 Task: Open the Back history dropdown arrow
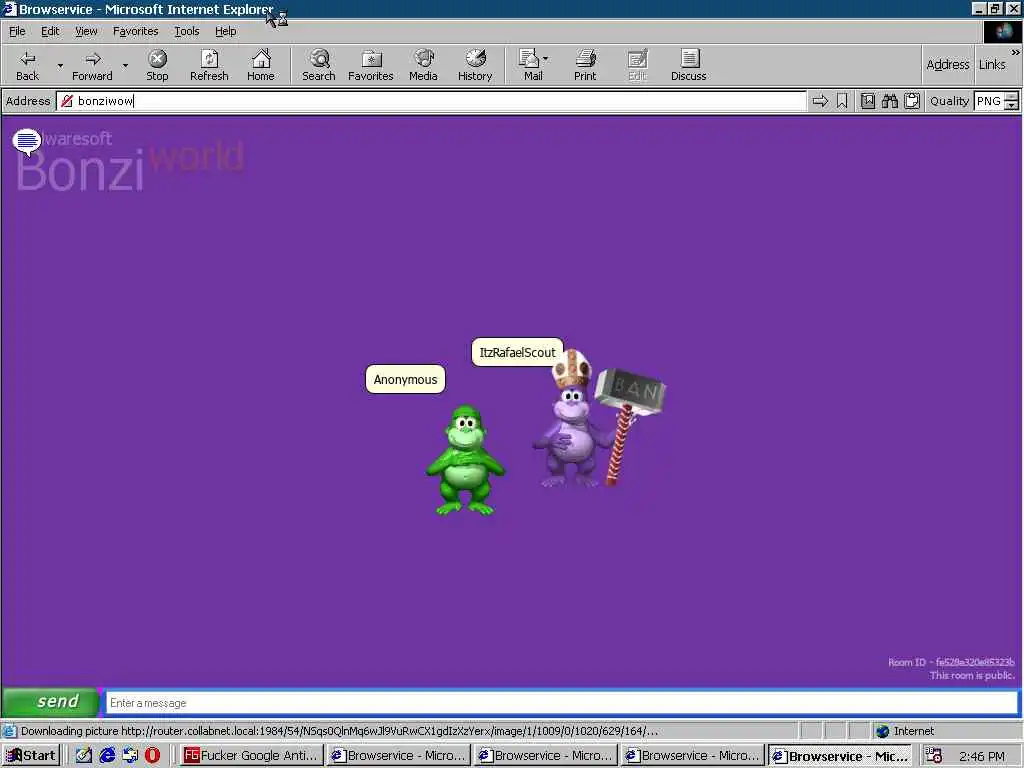click(x=60, y=65)
